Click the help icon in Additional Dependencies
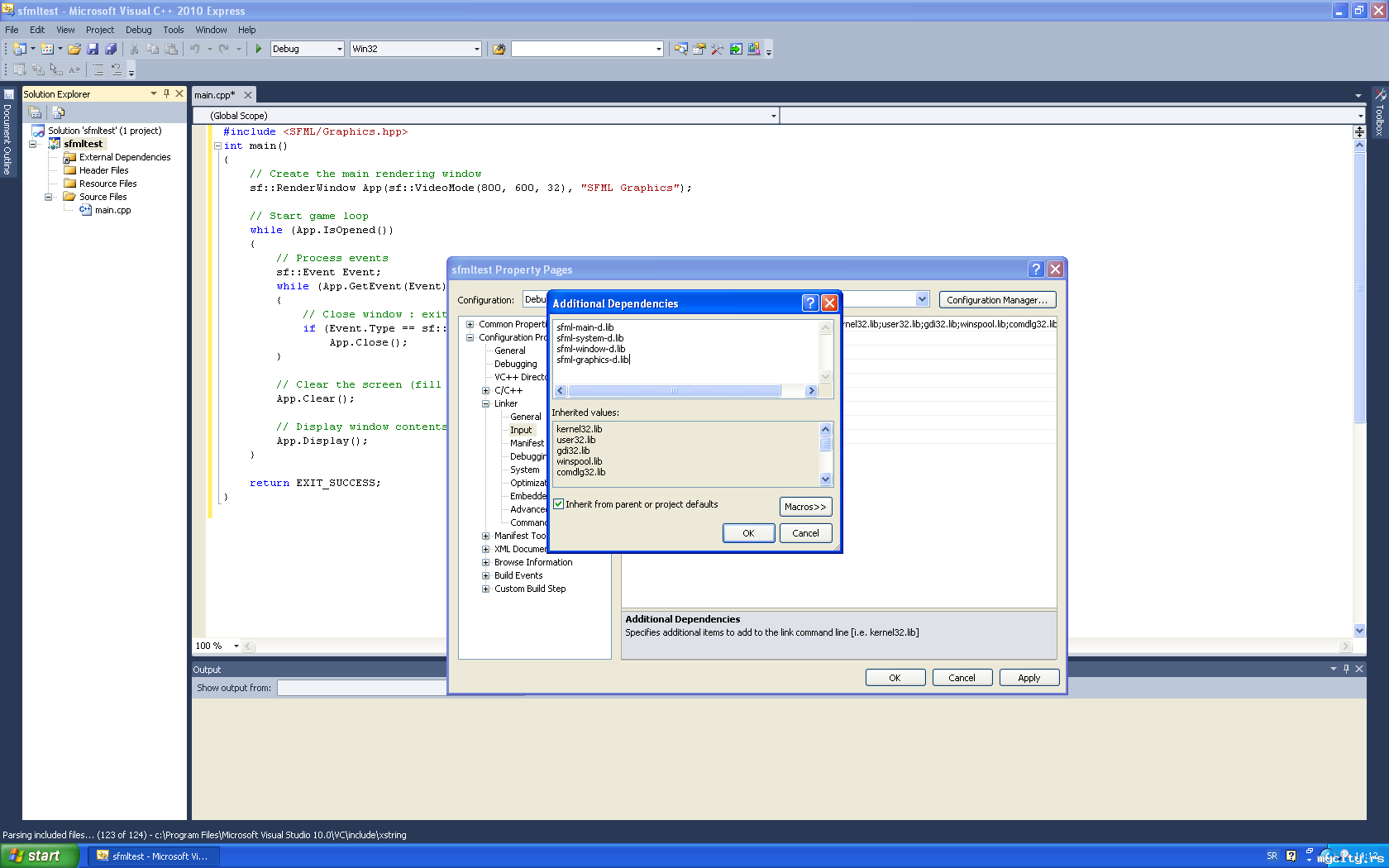 [810, 303]
